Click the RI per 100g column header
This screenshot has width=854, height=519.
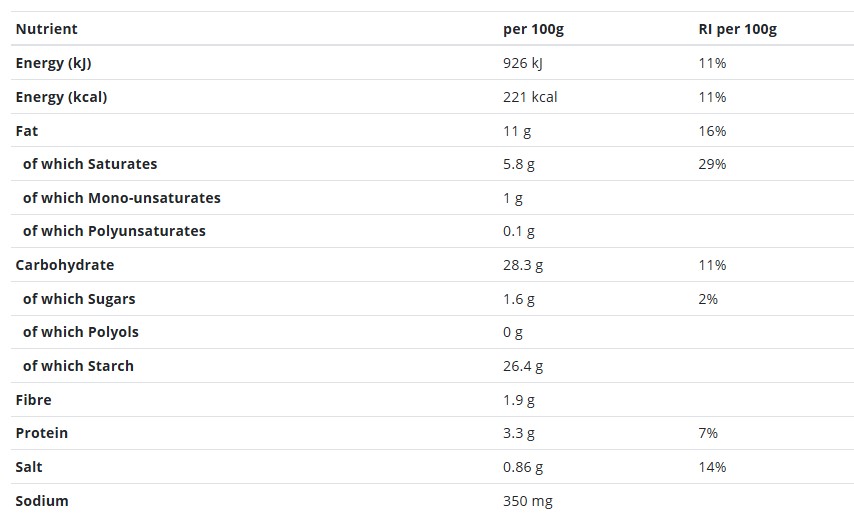737,29
